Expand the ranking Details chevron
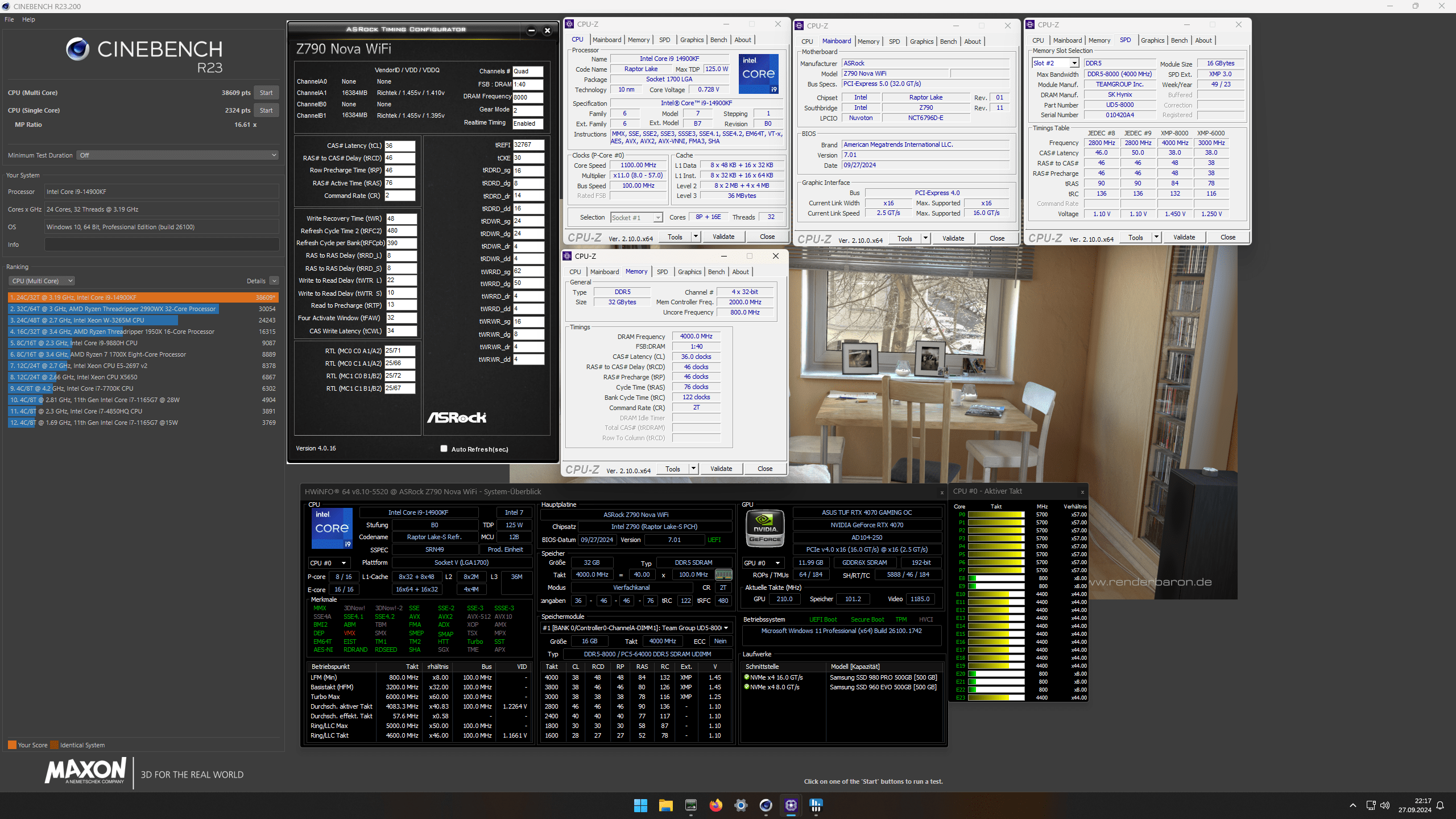Image resolution: width=1456 pixels, height=819 pixels. tap(274, 281)
